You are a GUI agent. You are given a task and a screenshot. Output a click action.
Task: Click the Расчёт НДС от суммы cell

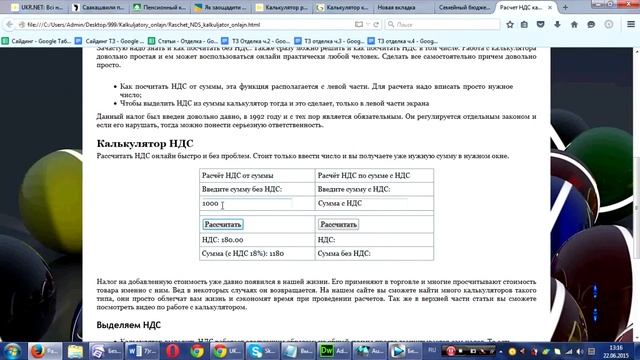click(257, 176)
